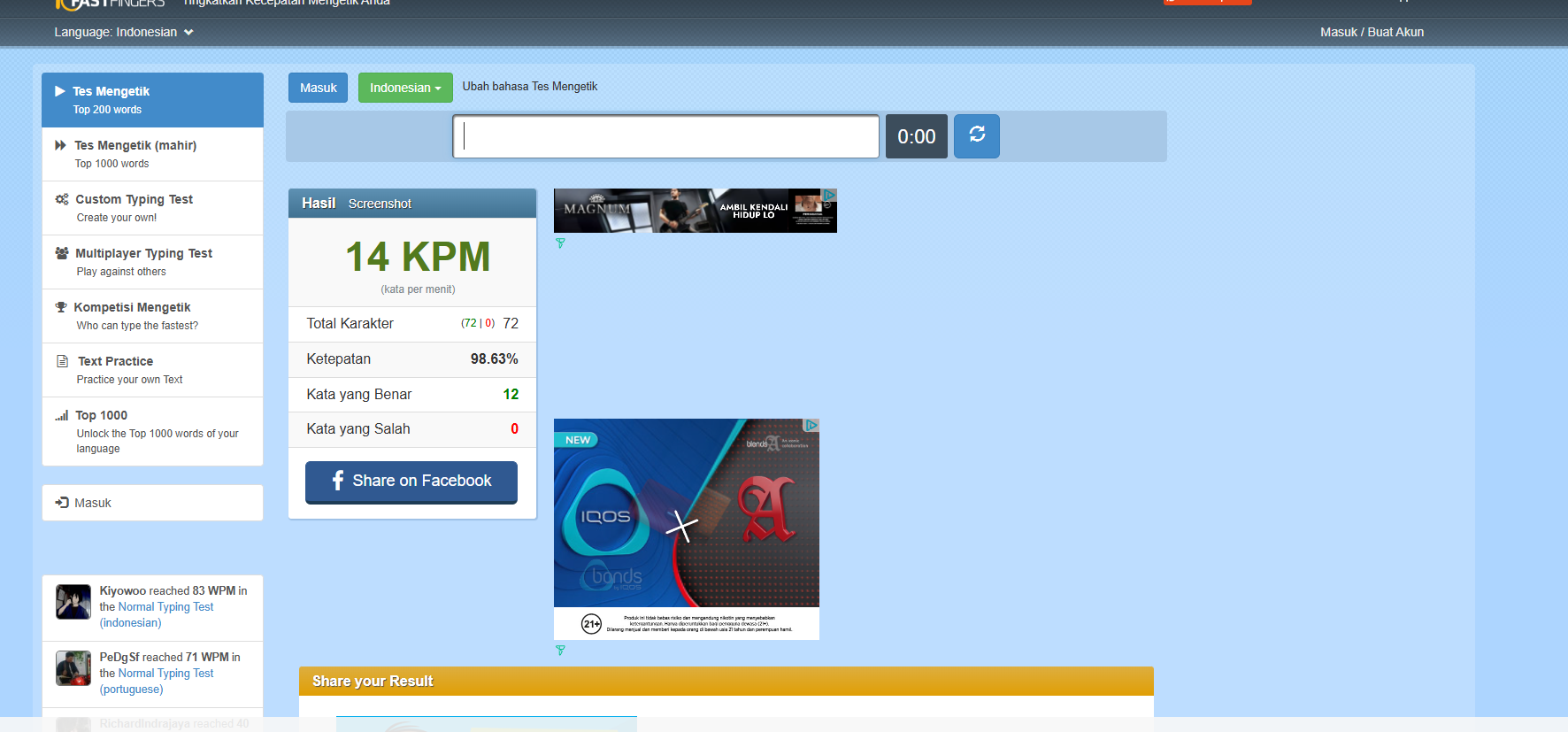
Task: Open Multiplayer Typing Test menu item
Action: [152, 262]
